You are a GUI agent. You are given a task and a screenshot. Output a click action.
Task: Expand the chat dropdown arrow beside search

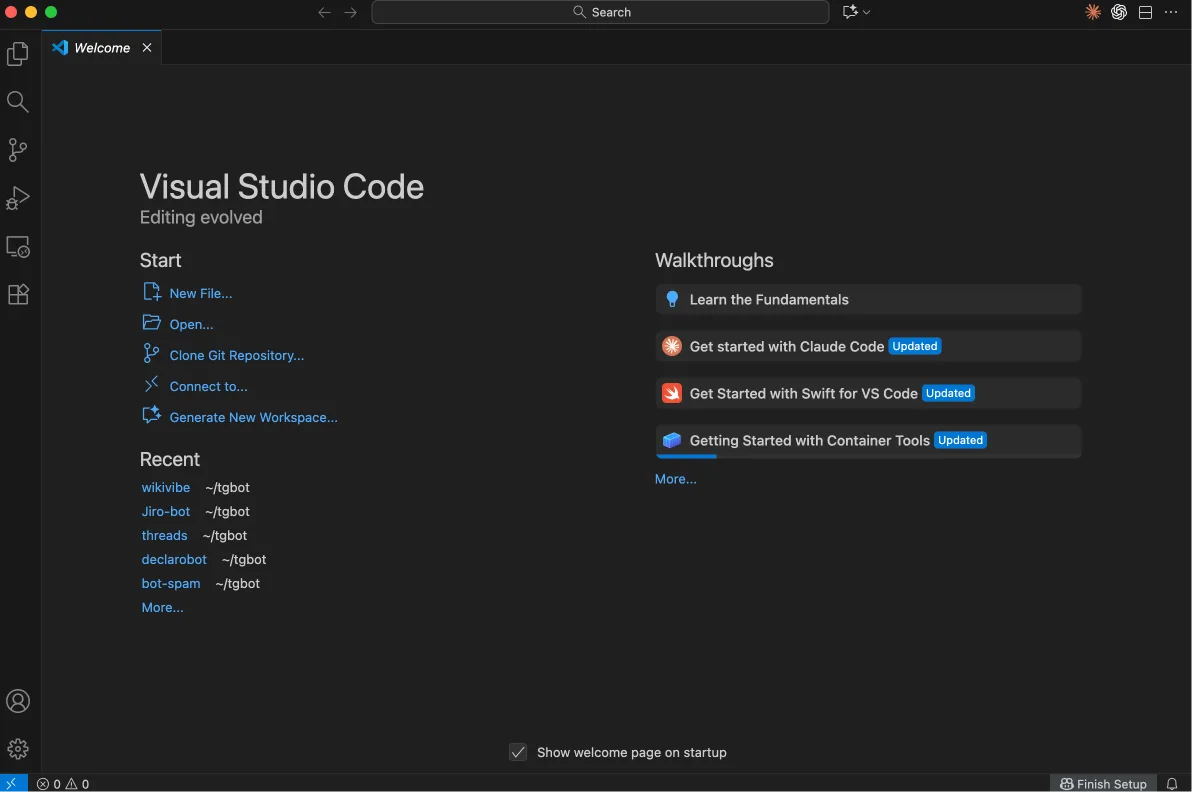tap(866, 12)
